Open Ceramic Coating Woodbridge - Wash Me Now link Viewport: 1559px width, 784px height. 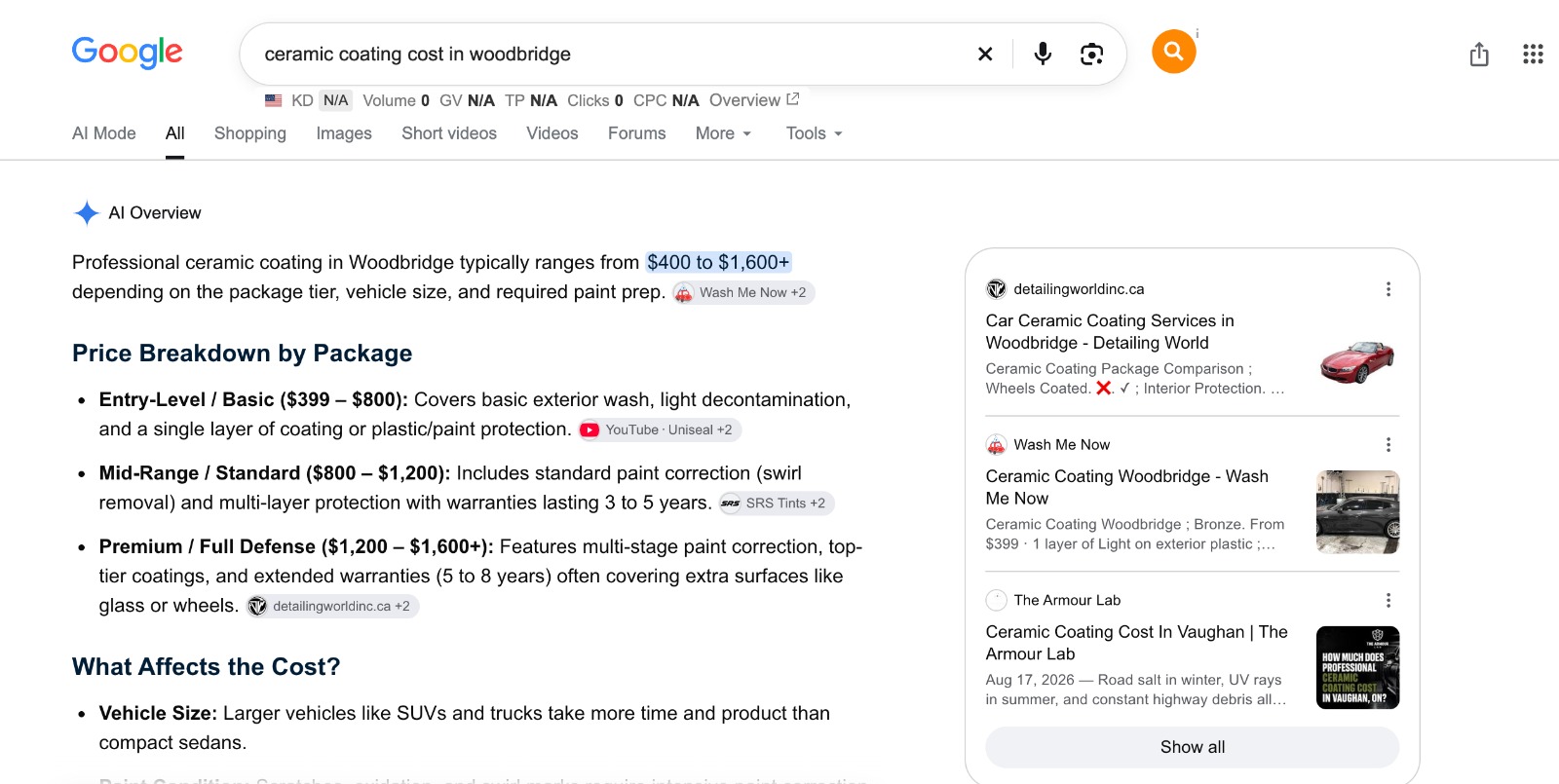(x=1127, y=487)
